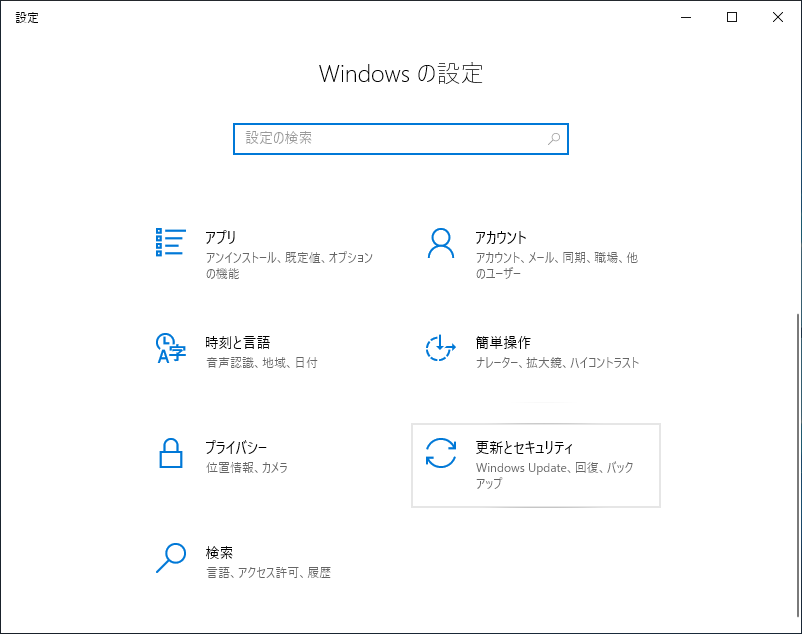Minimize the 設定 window
The width and height of the screenshot is (802, 634).
[x=686, y=17]
